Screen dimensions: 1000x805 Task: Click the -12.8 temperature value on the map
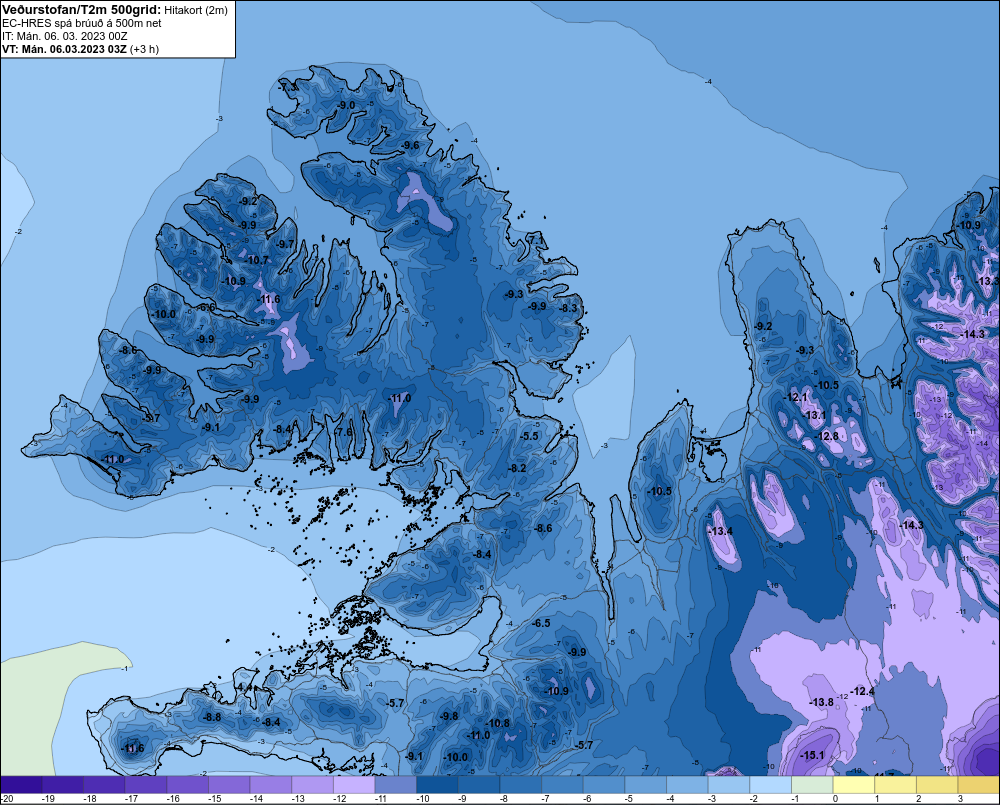pos(827,436)
